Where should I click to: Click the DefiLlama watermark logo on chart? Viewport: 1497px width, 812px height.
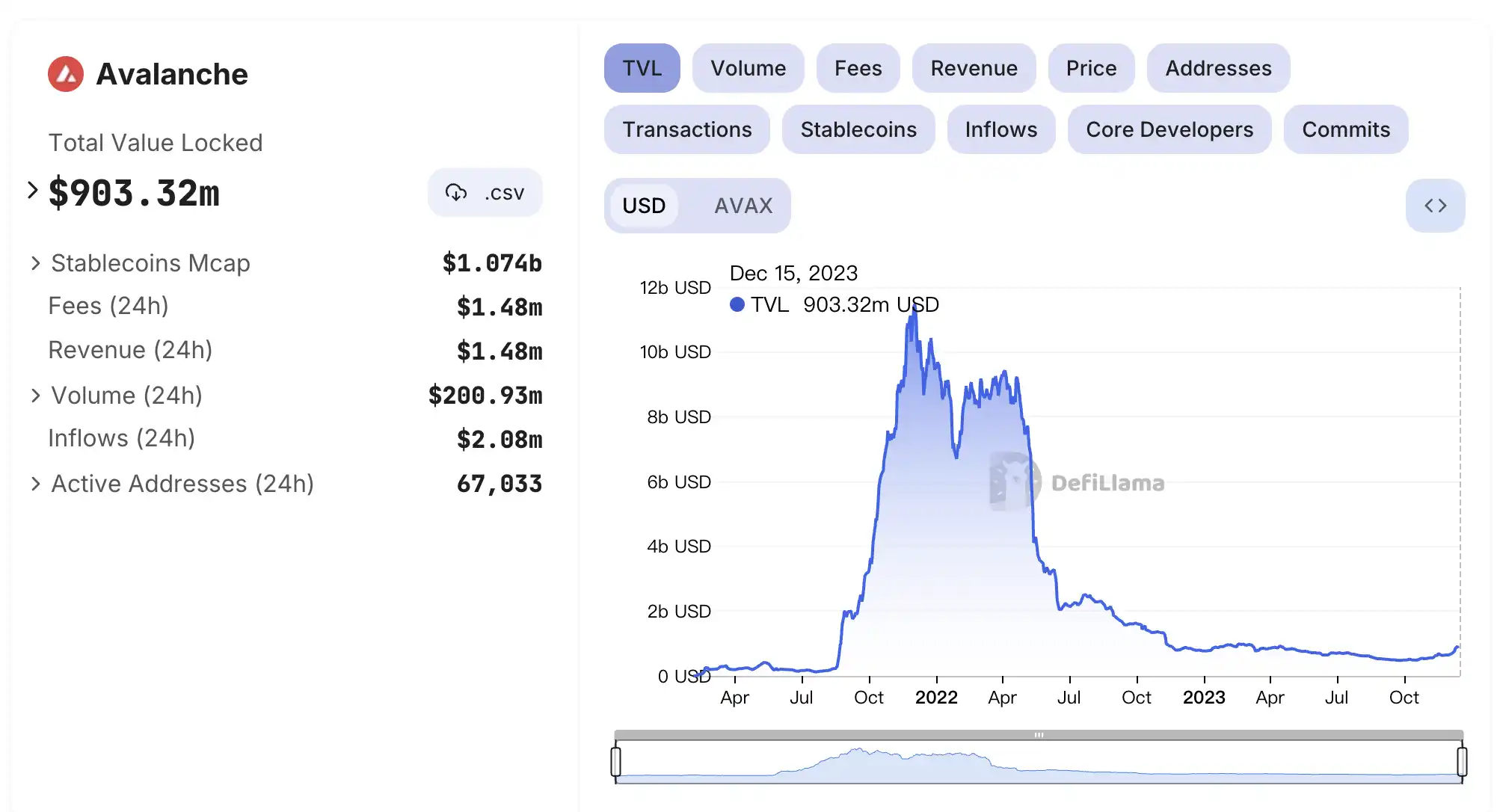[1015, 482]
